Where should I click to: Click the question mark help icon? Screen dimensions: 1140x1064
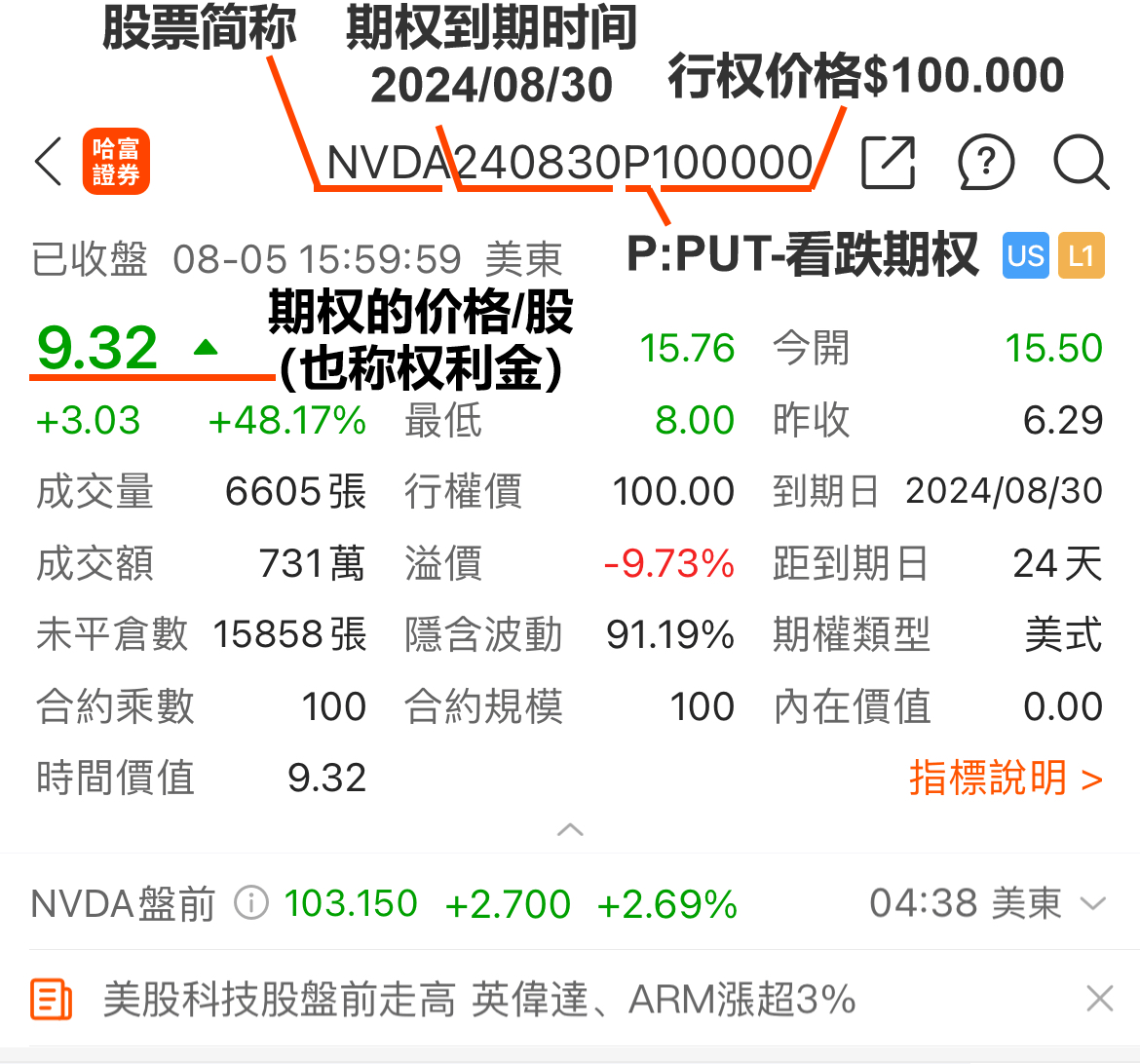click(986, 164)
